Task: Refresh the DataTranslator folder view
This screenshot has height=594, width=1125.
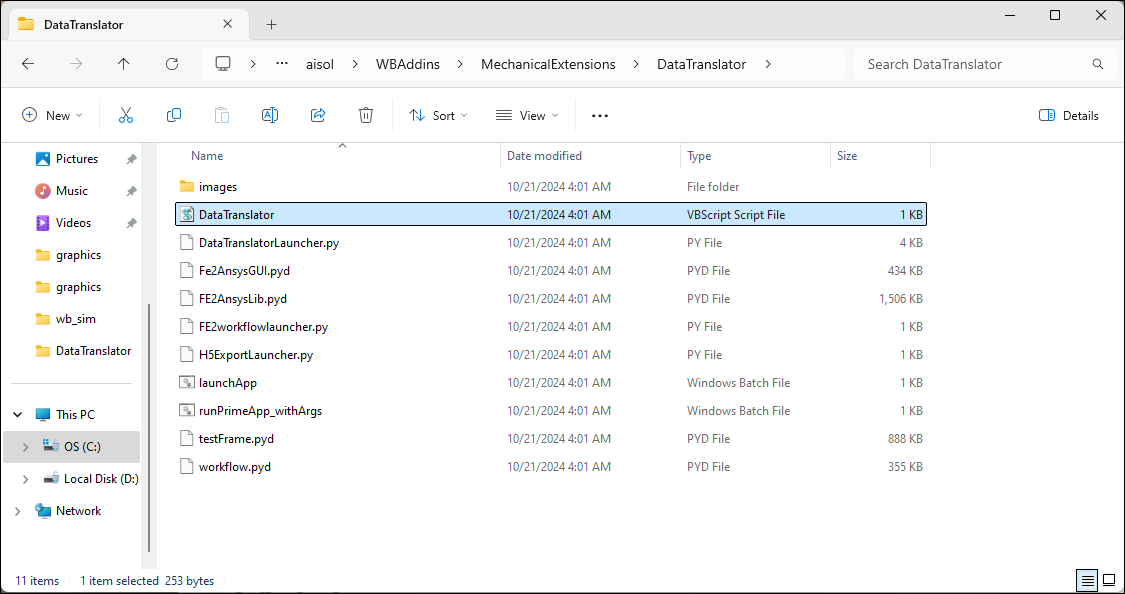Action: 171,63
